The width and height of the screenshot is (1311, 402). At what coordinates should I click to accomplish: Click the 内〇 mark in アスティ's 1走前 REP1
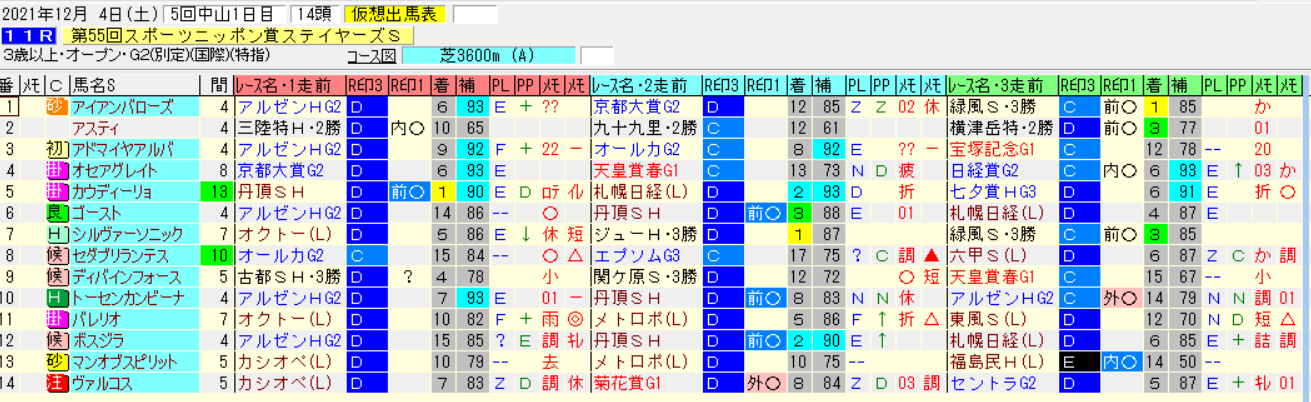406,127
